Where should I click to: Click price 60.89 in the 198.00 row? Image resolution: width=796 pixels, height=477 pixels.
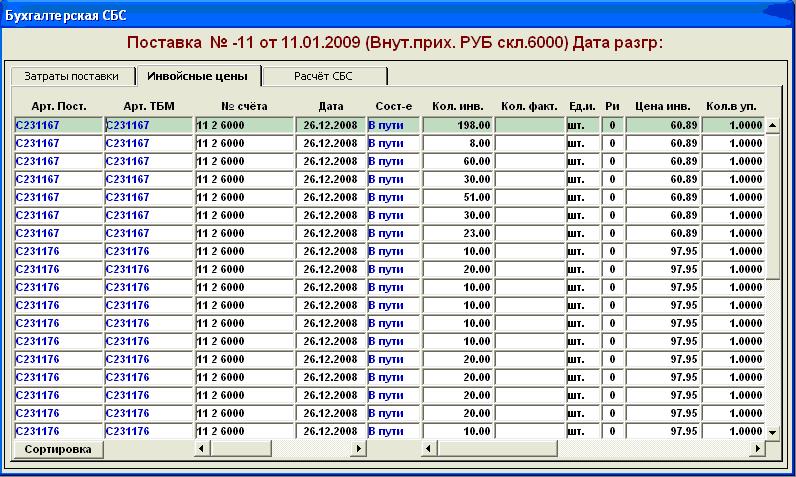(662, 125)
